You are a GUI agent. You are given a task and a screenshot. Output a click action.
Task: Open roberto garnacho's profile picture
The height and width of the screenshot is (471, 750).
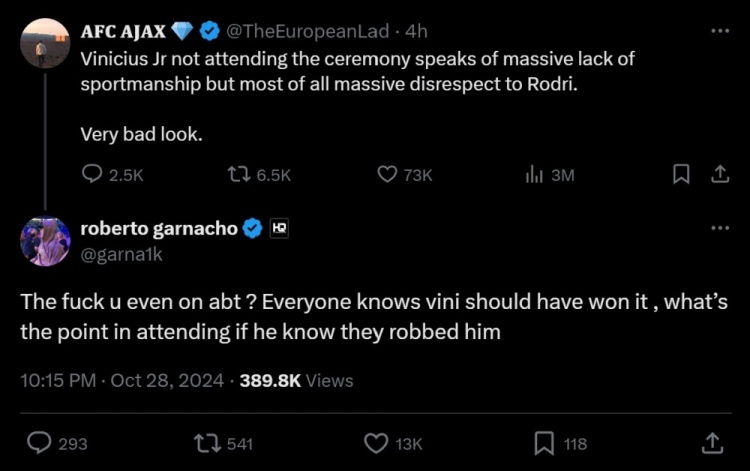click(x=45, y=241)
